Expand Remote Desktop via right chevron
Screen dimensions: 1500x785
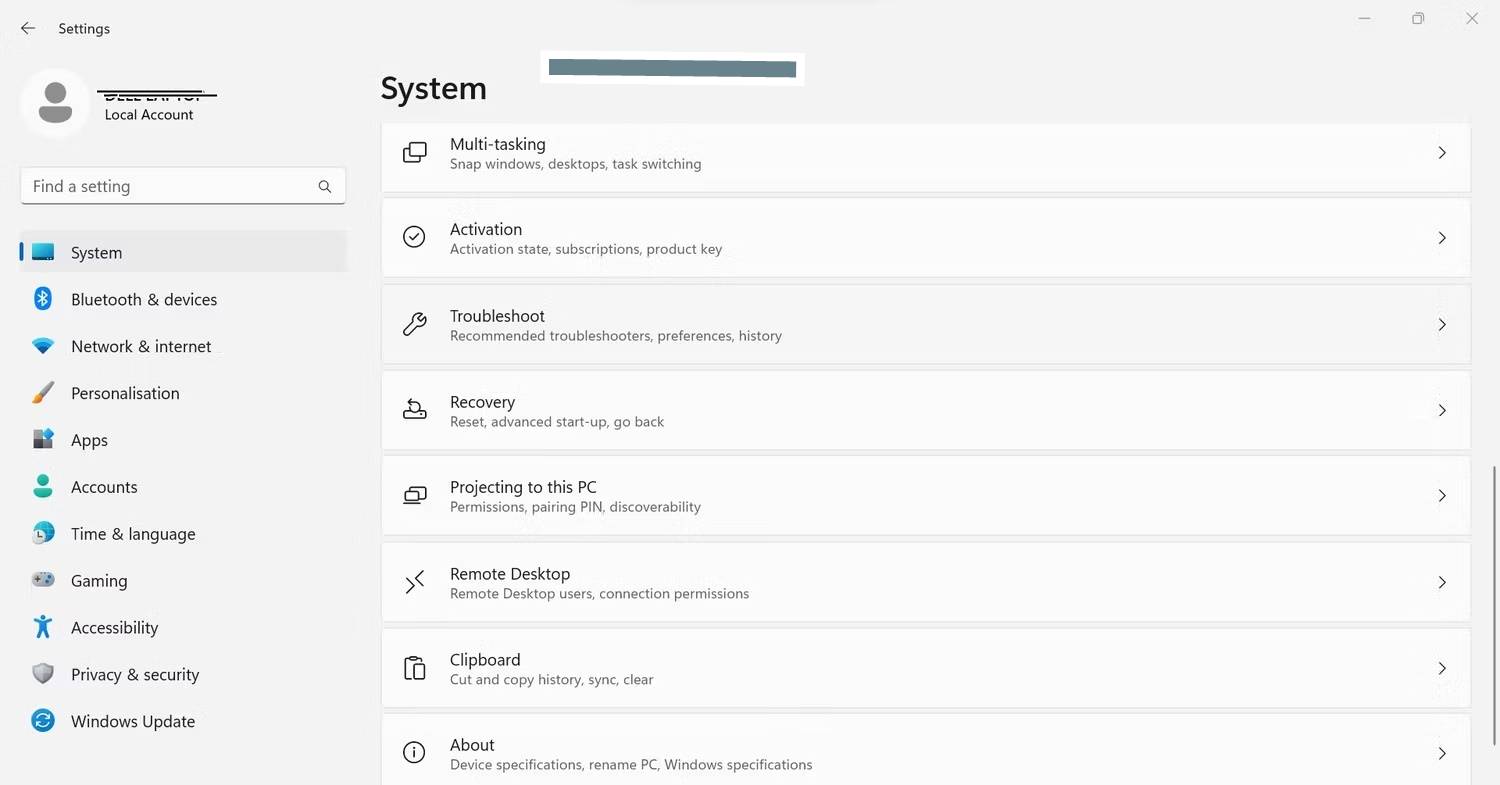[x=1441, y=582]
